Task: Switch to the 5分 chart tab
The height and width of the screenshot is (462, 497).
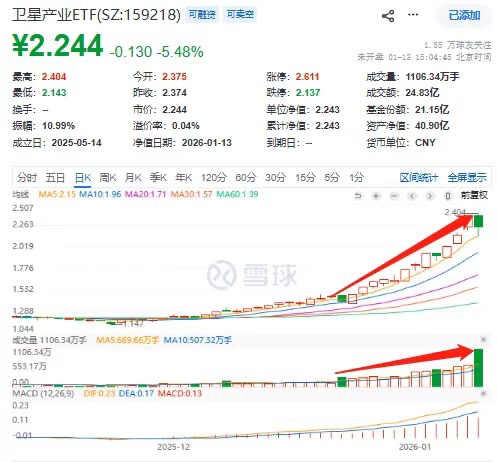Action: (332, 177)
